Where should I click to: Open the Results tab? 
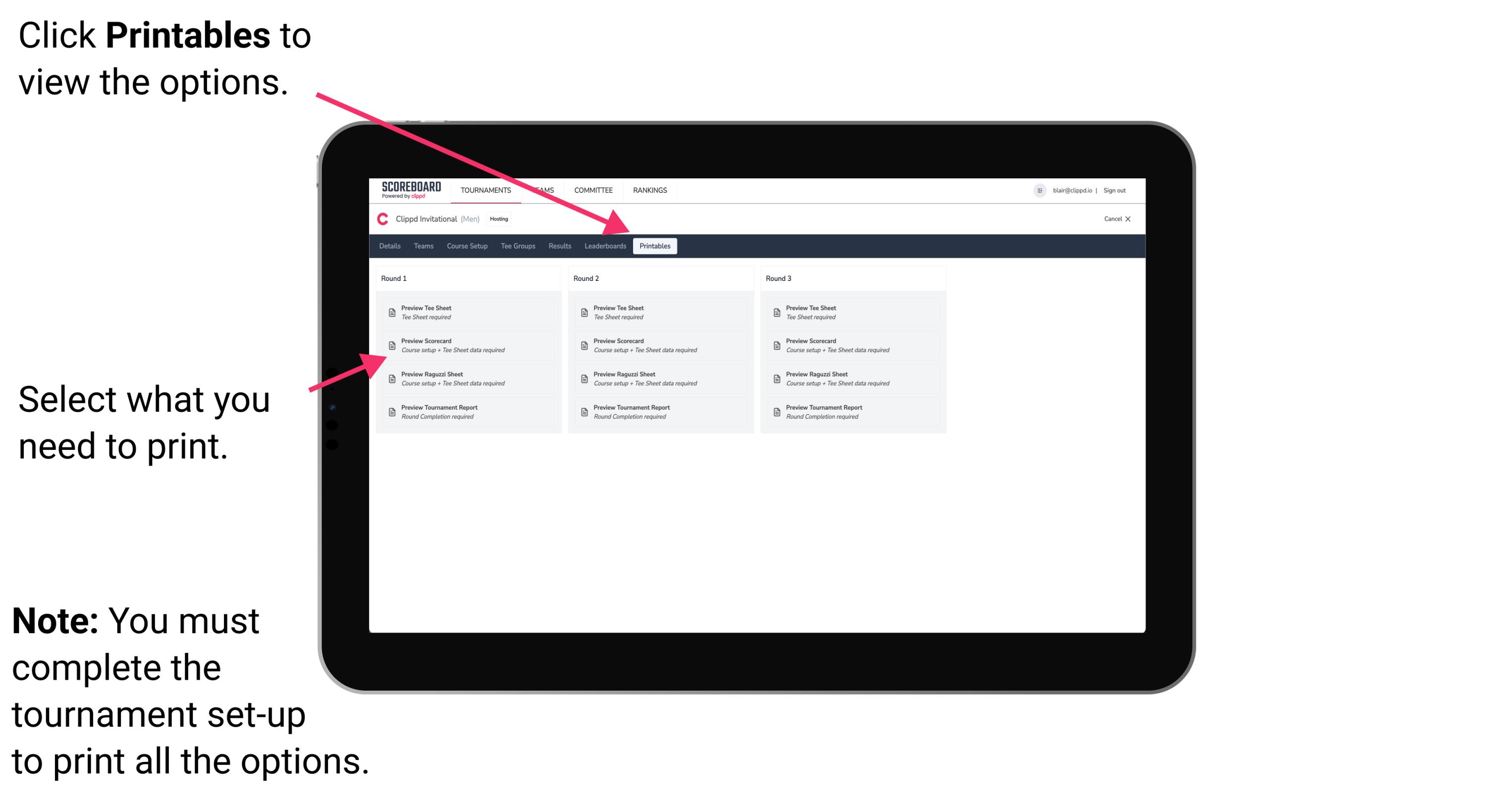(560, 246)
